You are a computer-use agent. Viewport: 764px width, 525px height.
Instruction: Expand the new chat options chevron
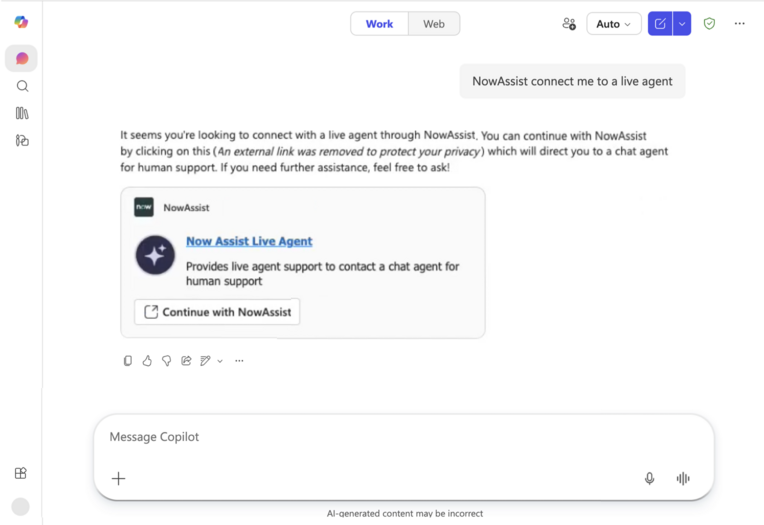click(x=682, y=24)
